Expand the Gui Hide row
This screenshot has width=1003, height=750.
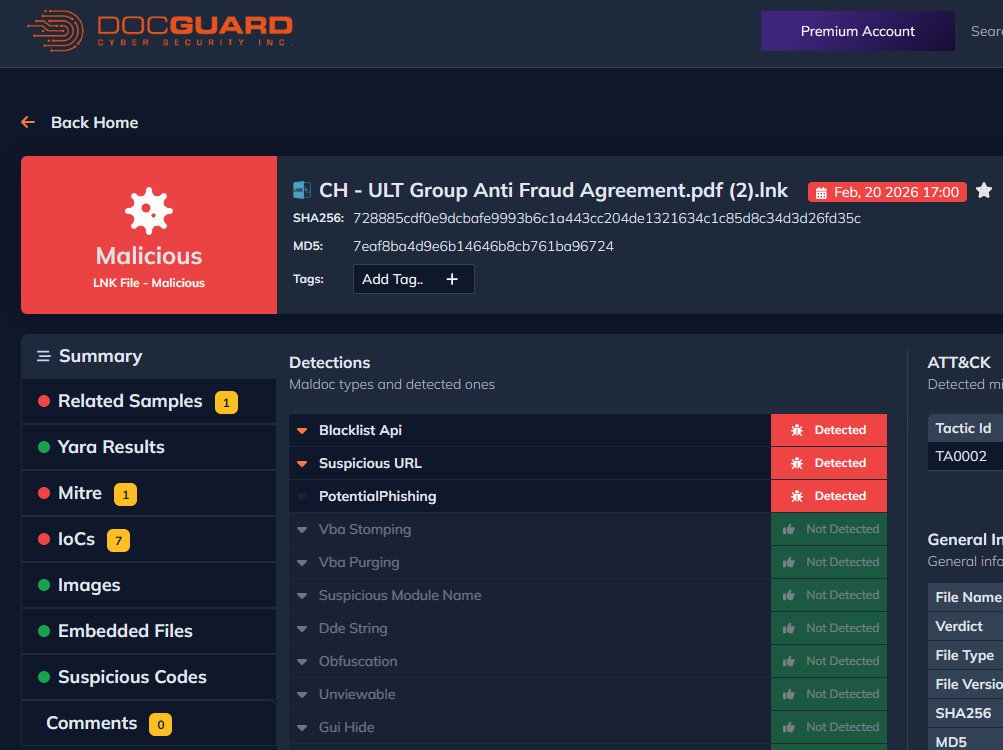click(x=302, y=728)
